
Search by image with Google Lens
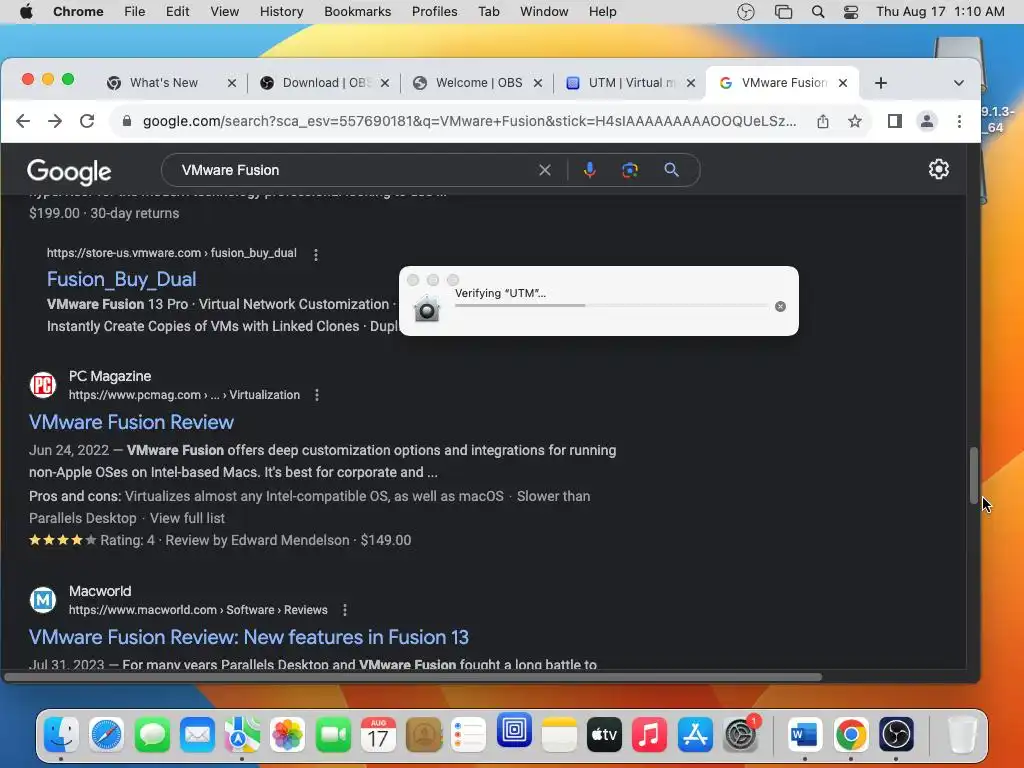(630, 170)
